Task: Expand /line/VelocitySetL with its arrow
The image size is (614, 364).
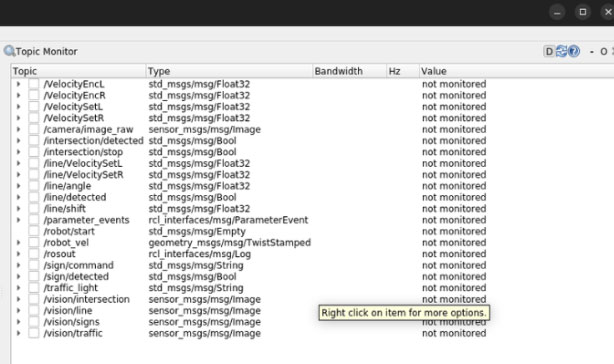Action: (x=18, y=163)
